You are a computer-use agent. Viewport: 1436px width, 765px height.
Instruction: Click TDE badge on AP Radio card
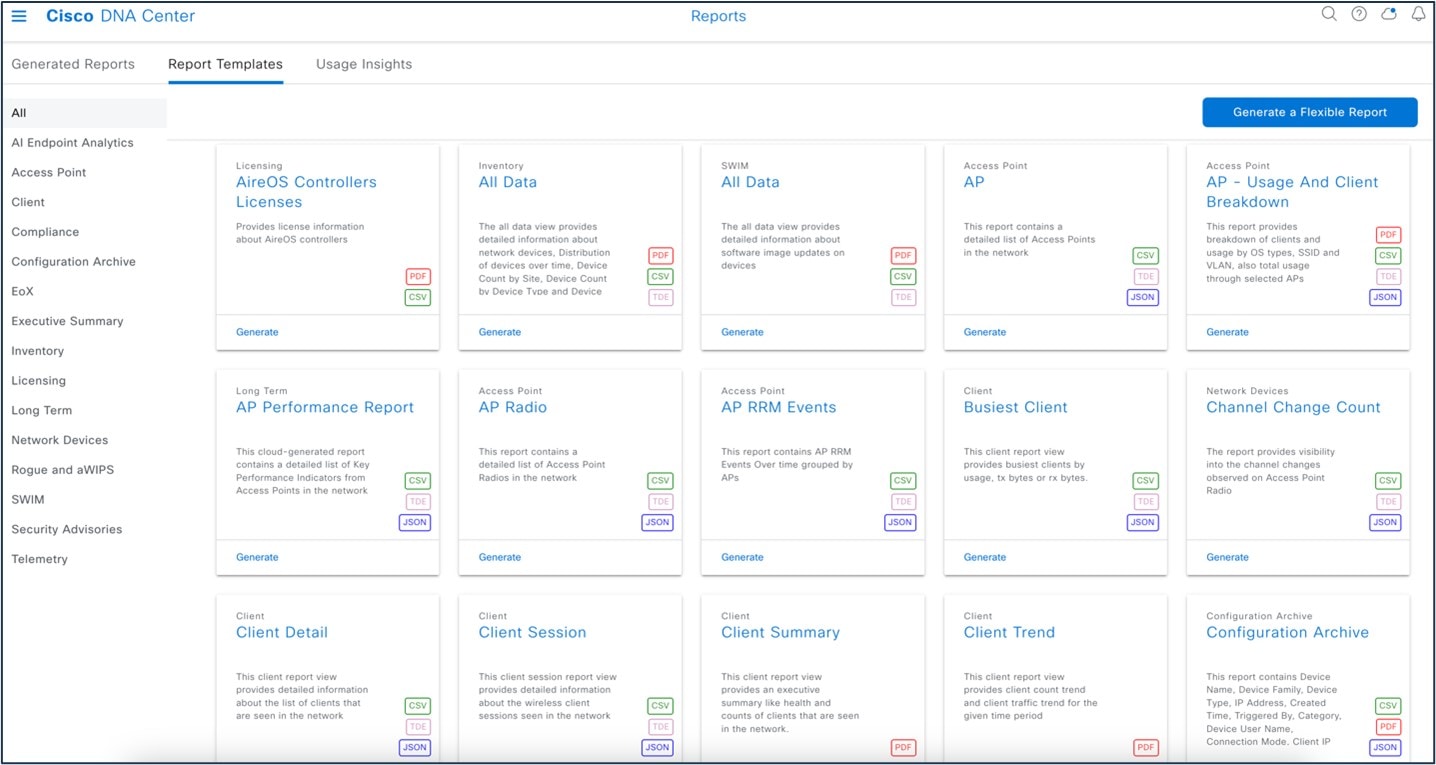[x=661, y=502]
